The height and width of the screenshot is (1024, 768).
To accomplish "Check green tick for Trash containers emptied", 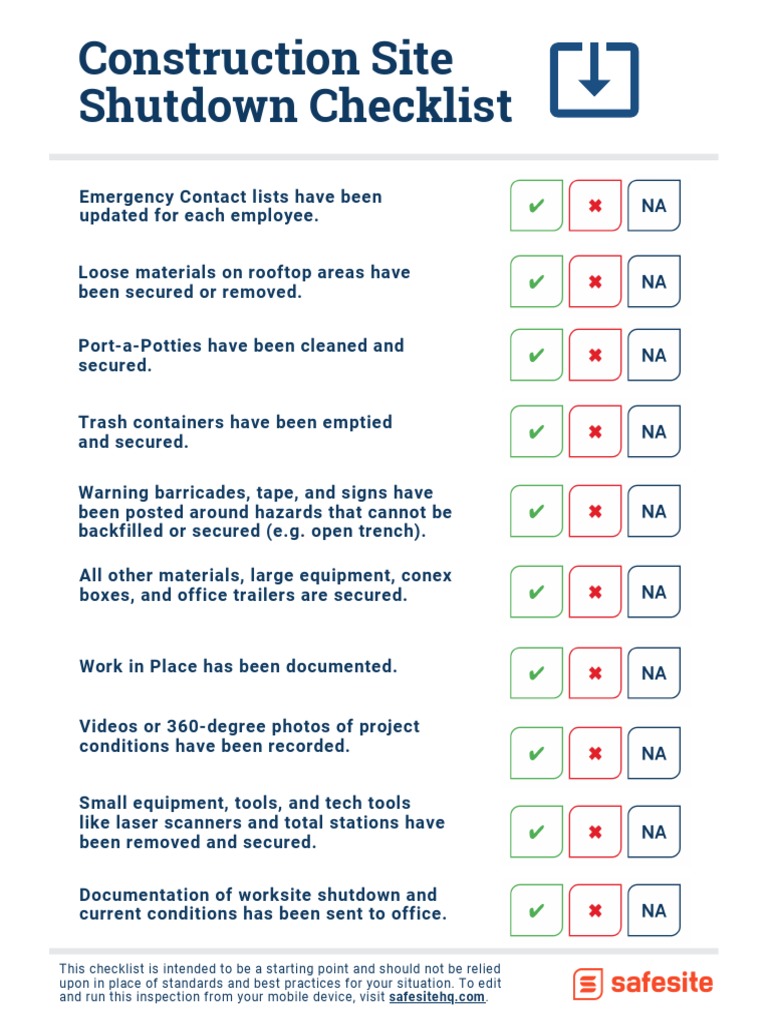I will pos(536,432).
